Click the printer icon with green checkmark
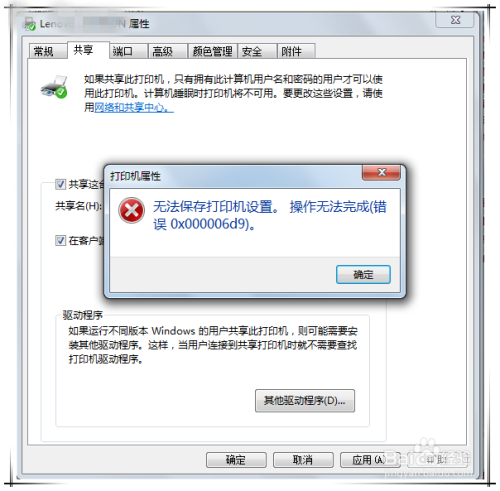 click(54, 87)
